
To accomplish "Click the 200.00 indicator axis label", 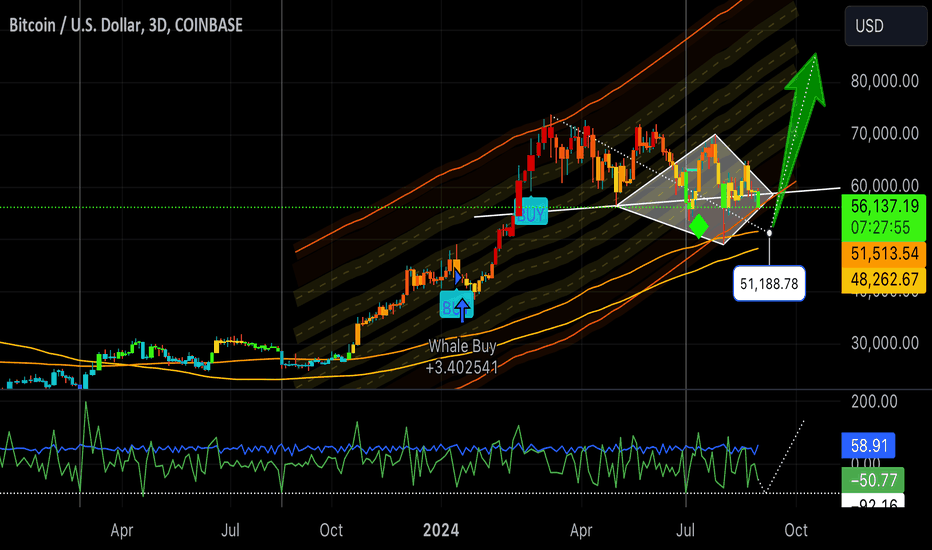I will click(874, 402).
